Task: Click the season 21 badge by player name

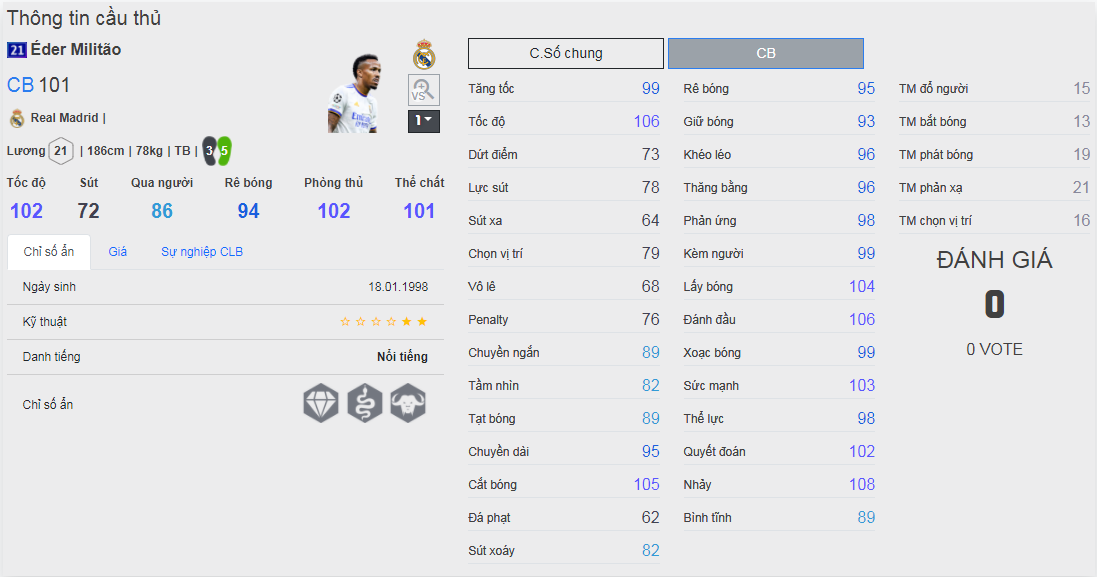Action: point(17,50)
